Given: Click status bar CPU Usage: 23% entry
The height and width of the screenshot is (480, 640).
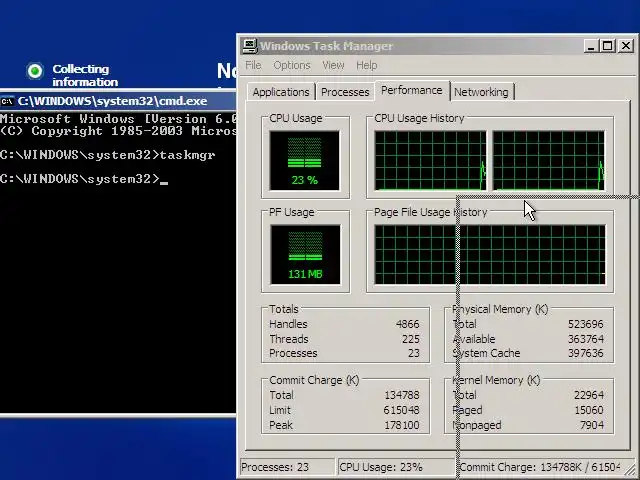Looking at the screenshot, I should (396, 467).
